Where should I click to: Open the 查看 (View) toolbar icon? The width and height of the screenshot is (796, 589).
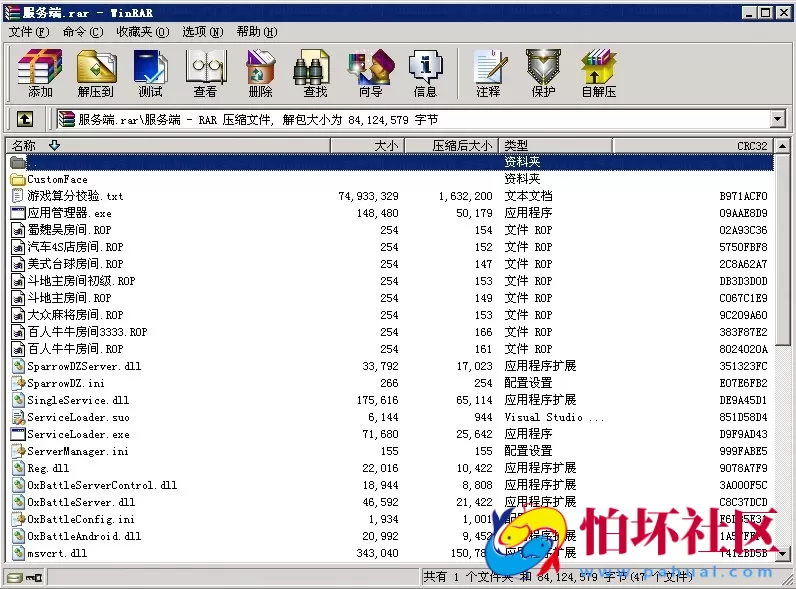[x=205, y=73]
